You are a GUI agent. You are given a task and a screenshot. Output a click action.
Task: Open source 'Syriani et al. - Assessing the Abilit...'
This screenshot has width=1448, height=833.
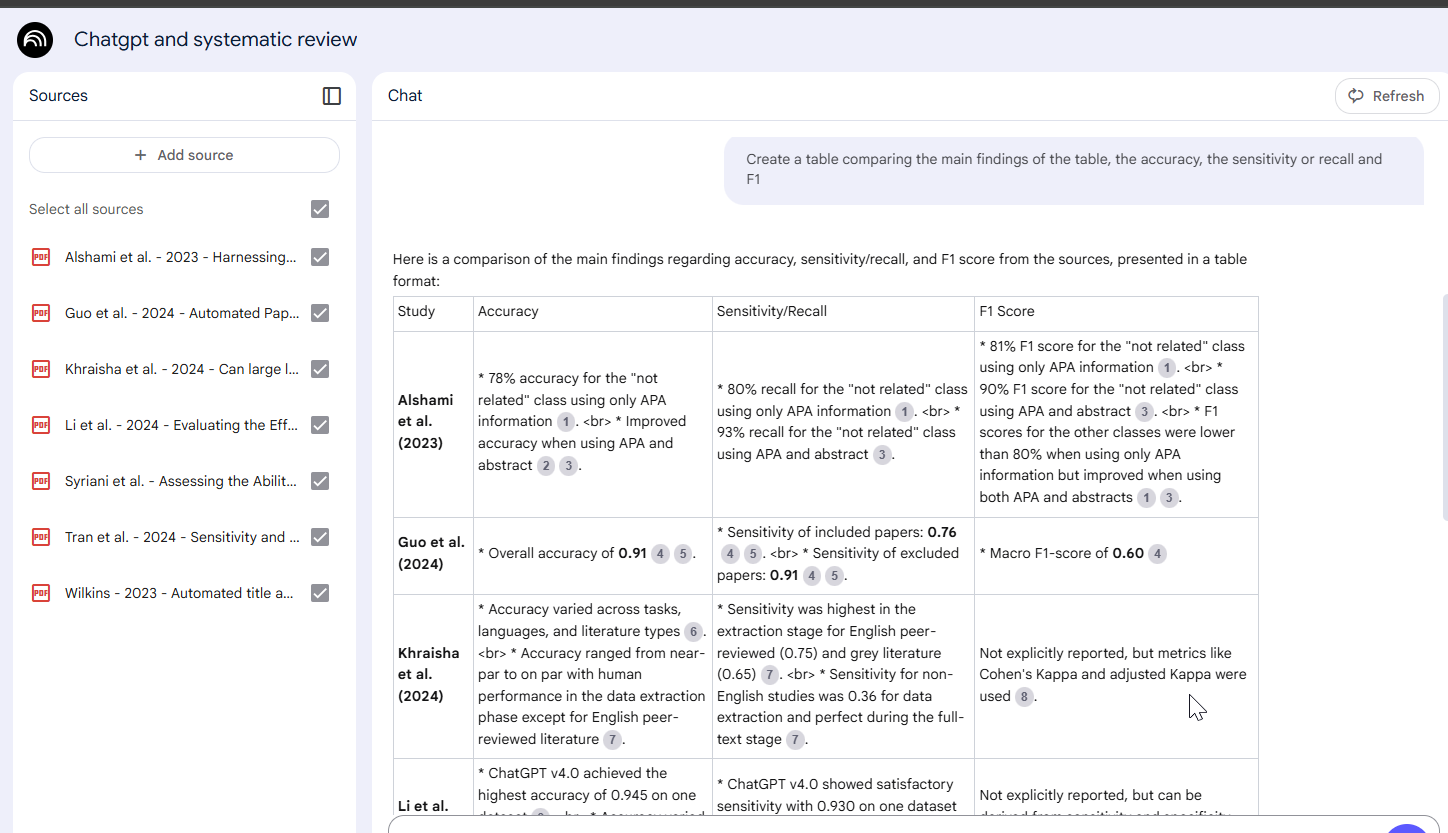(181, 481)
